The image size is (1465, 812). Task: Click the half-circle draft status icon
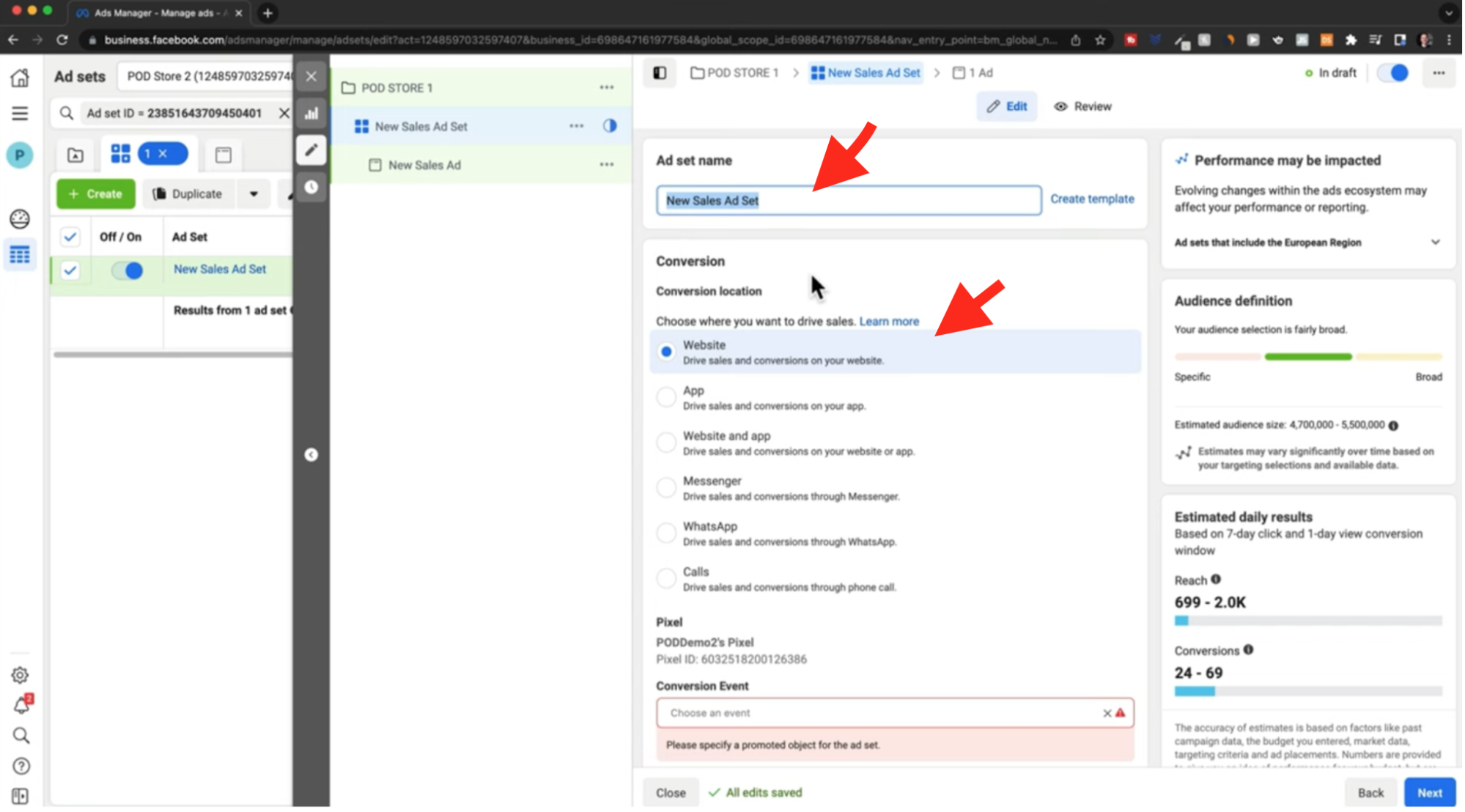coord(610,126)
